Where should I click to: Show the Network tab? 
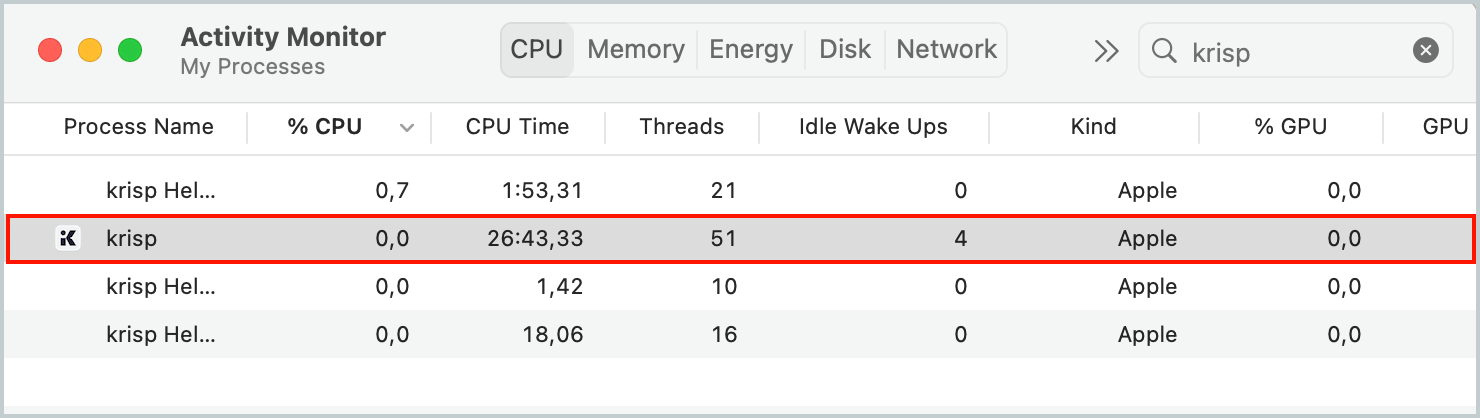point(946,49)
